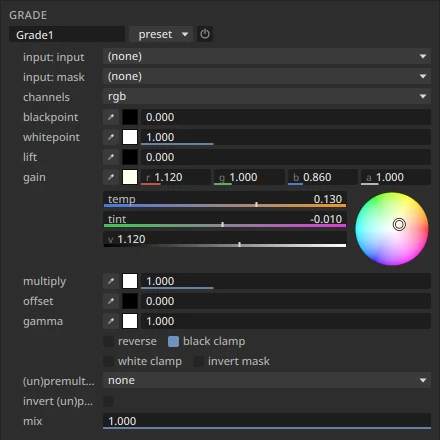Click the gain eyedropper icon
The height and width of the screenshot is (440, 440).
tap(111, 177)
